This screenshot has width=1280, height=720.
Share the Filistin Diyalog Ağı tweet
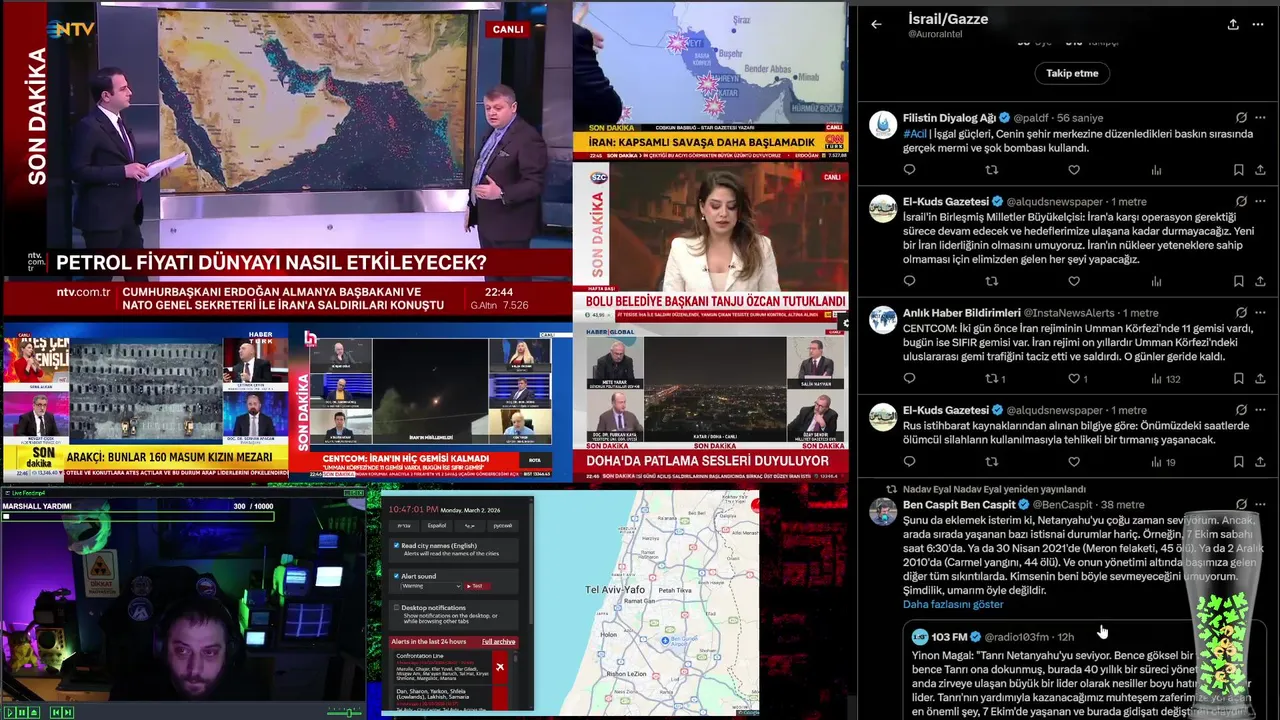click(1261, 170)
